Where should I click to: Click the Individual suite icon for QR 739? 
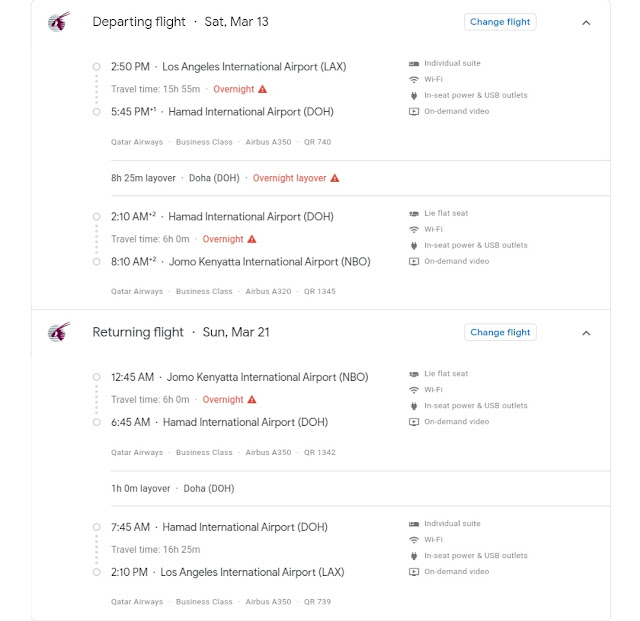[x=414, y=524]
